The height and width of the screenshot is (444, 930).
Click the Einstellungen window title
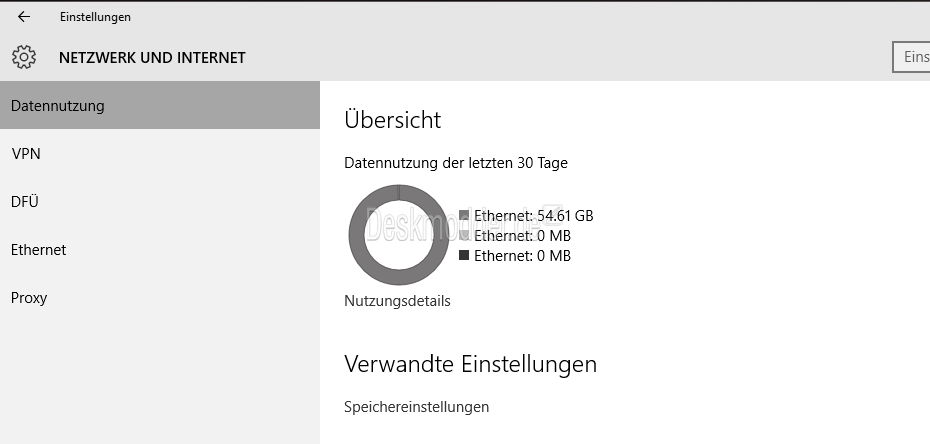click(x=95, y=17)
